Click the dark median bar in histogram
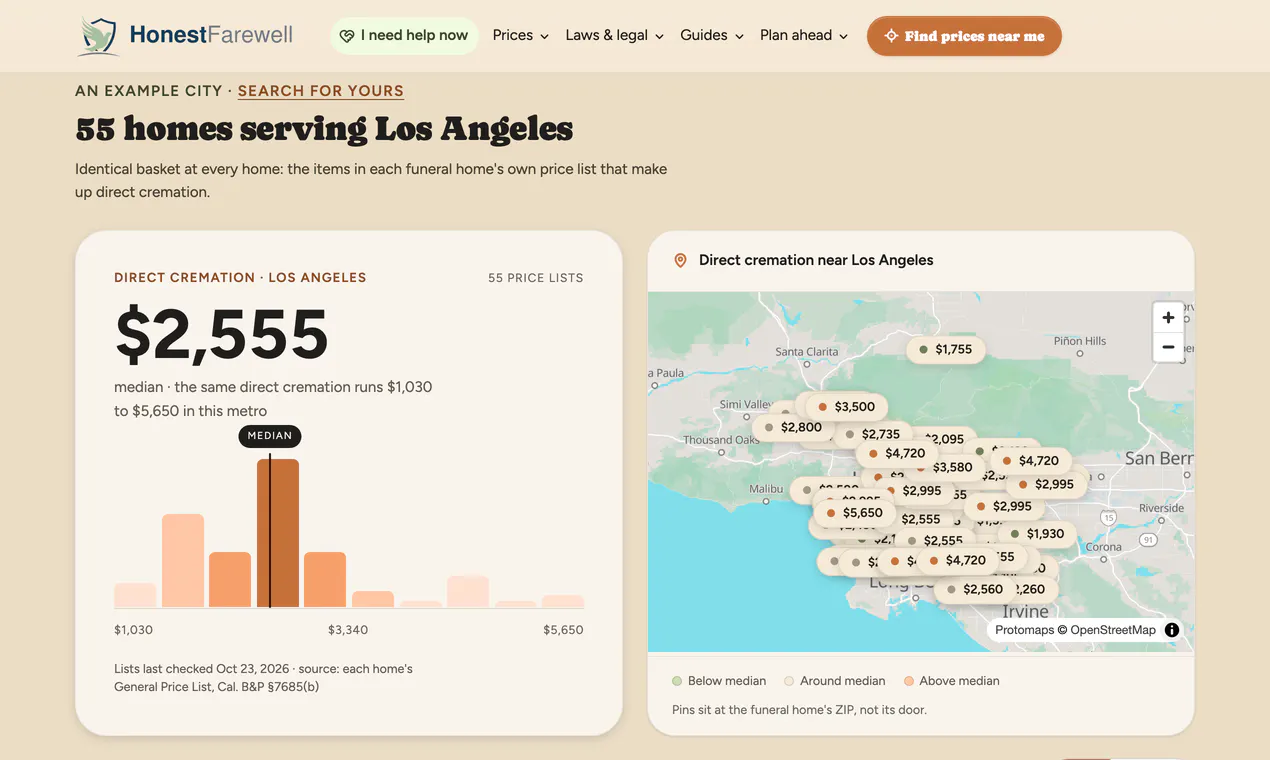 pos(278,533)
